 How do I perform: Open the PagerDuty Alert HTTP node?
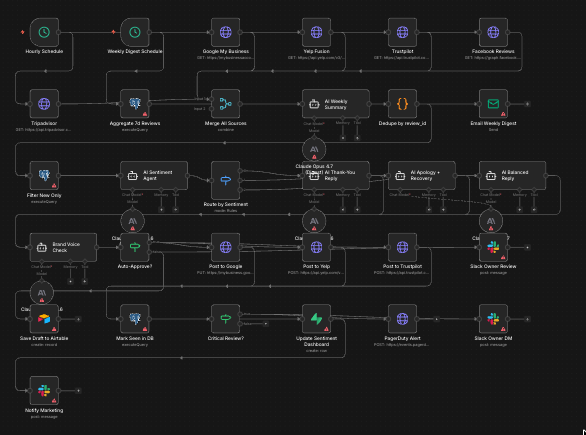tap(402, 319)
